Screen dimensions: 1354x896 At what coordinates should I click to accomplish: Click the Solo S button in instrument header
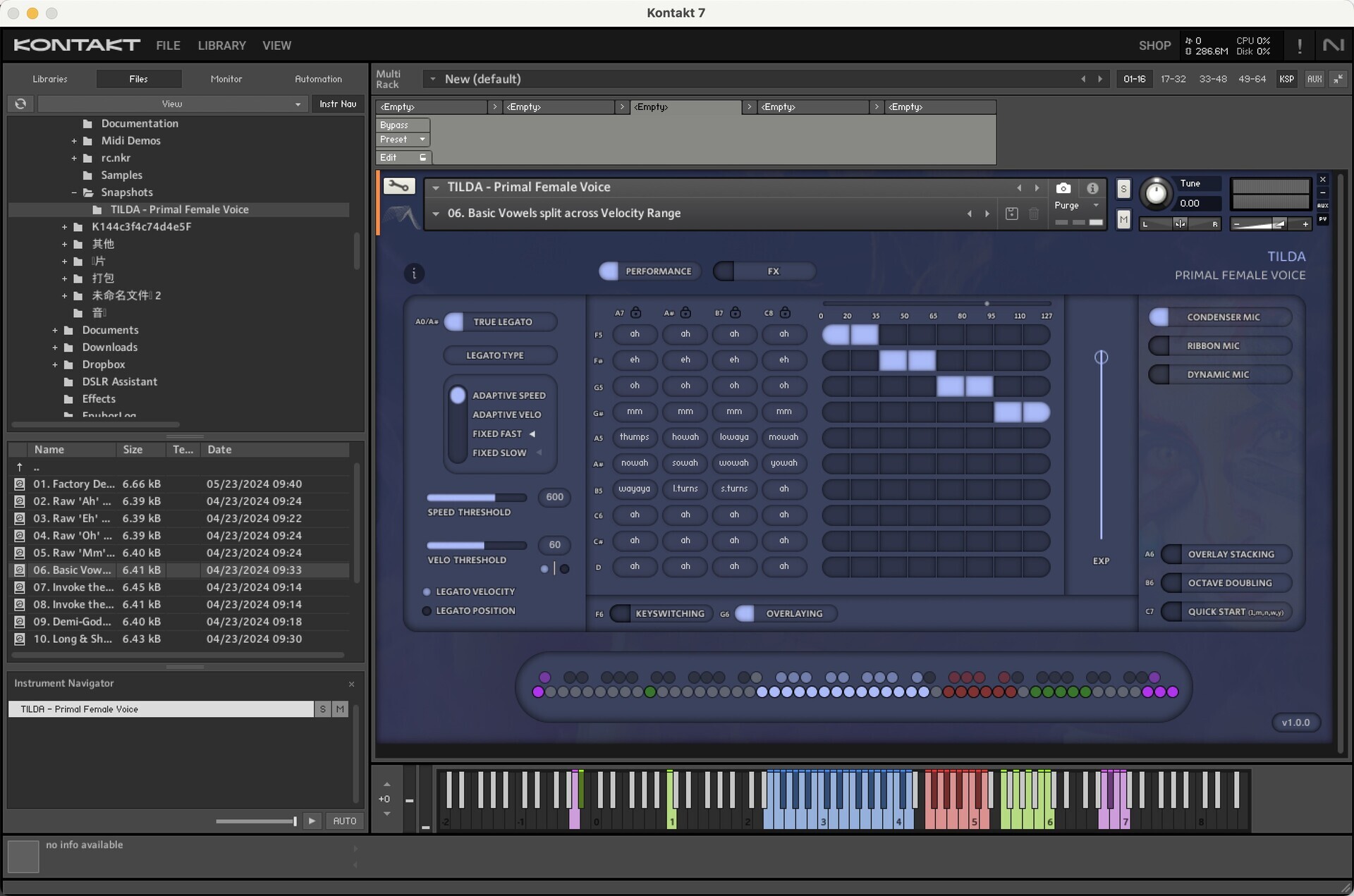pyautogui.click(x=1123, y=189)
